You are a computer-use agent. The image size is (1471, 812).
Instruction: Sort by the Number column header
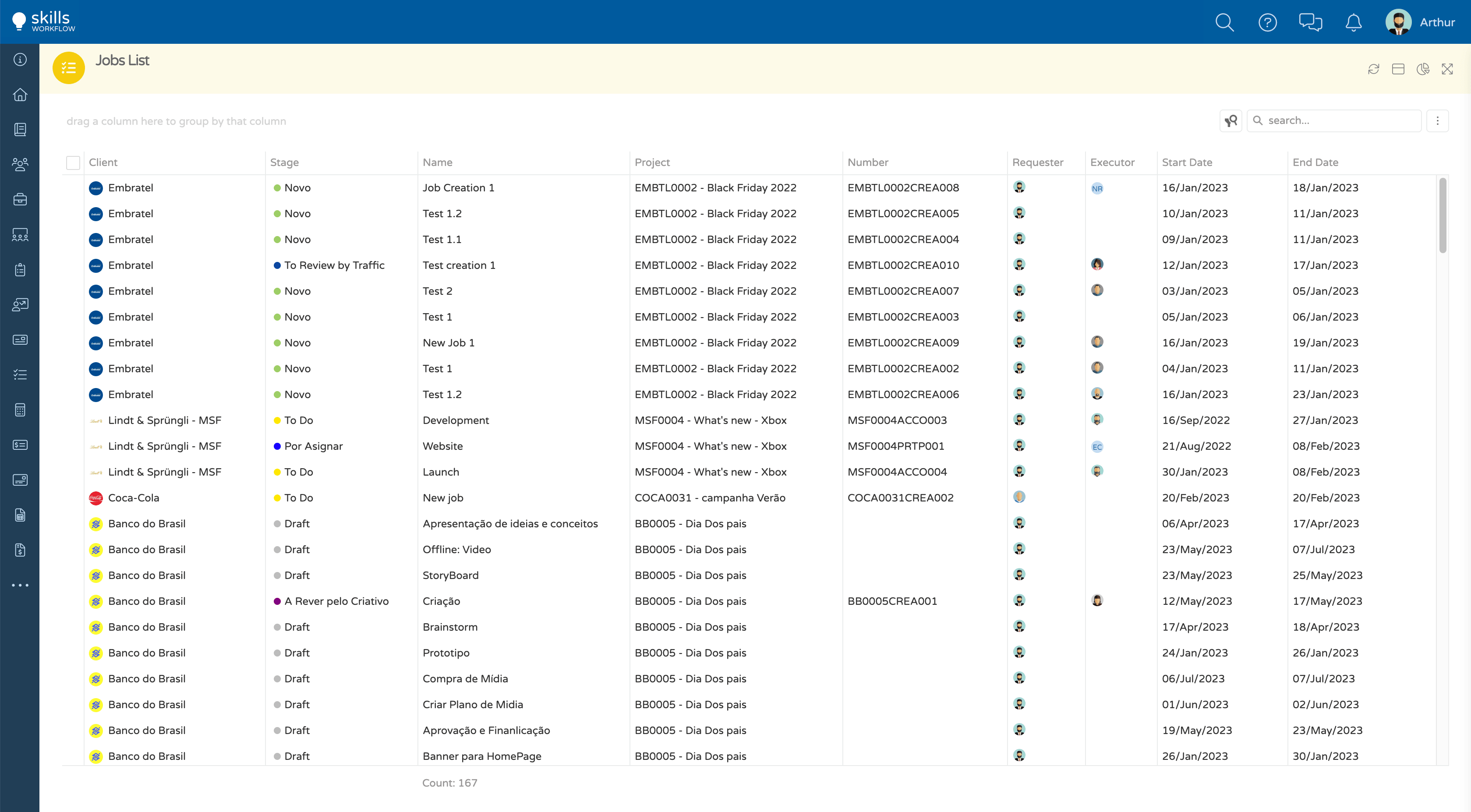point(868,162)
